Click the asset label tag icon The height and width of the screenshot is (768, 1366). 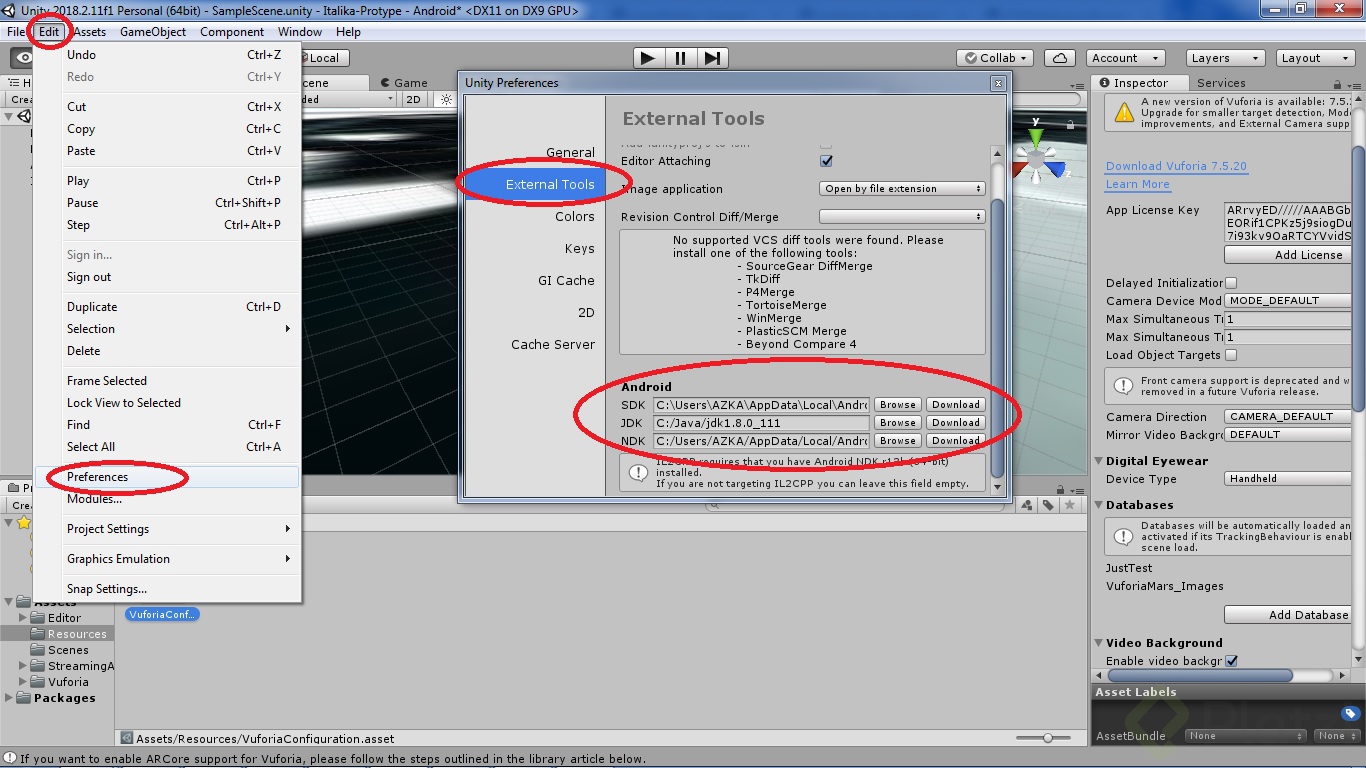1350,714
